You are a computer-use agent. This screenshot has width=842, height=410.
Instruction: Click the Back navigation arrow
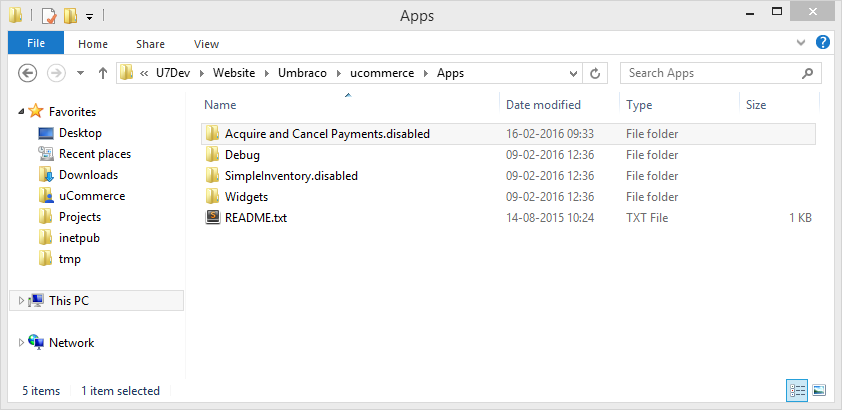(x=27, y=73)
